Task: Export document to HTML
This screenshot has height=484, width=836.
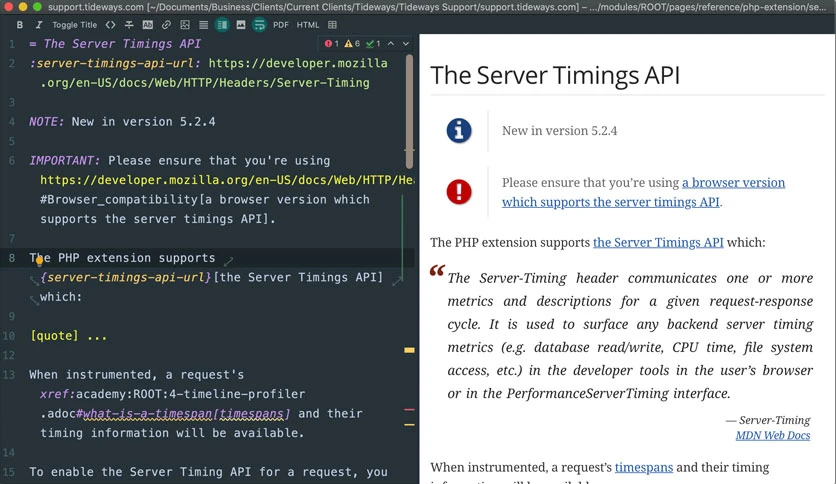Action: click(x=308, y=25)
